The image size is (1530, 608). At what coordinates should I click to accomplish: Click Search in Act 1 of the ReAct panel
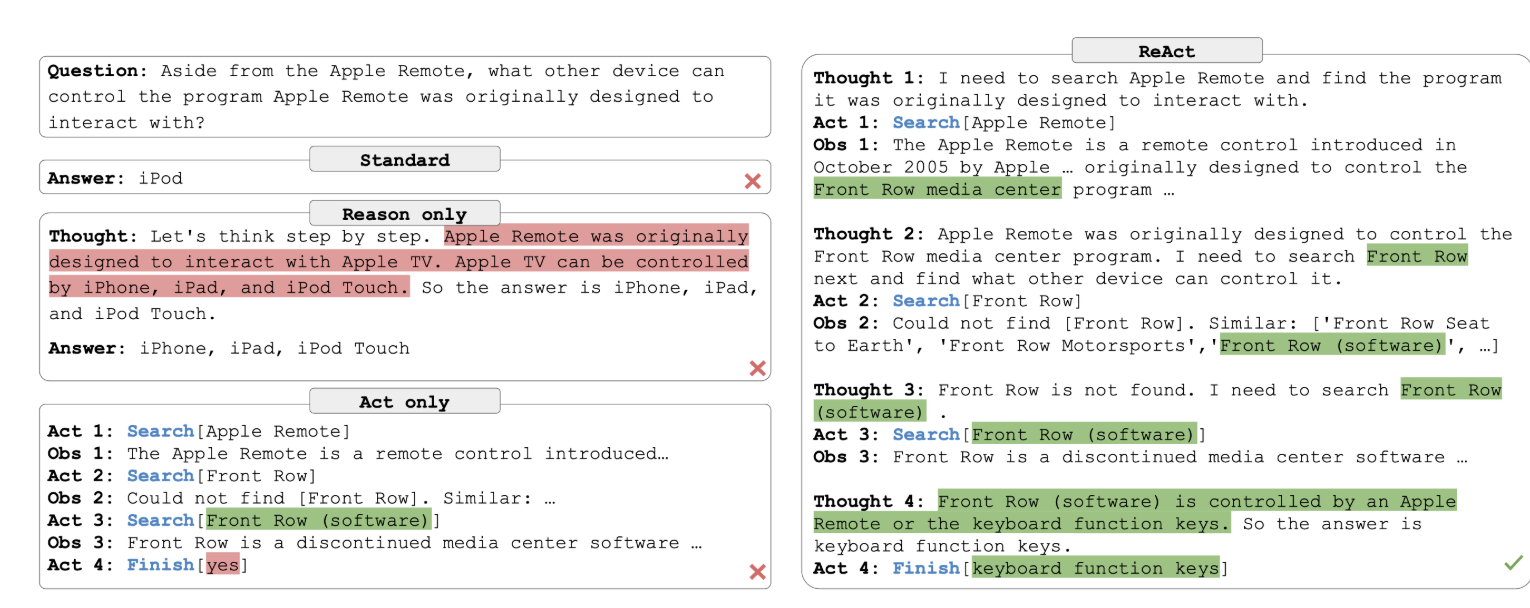(x=926, y=123)
